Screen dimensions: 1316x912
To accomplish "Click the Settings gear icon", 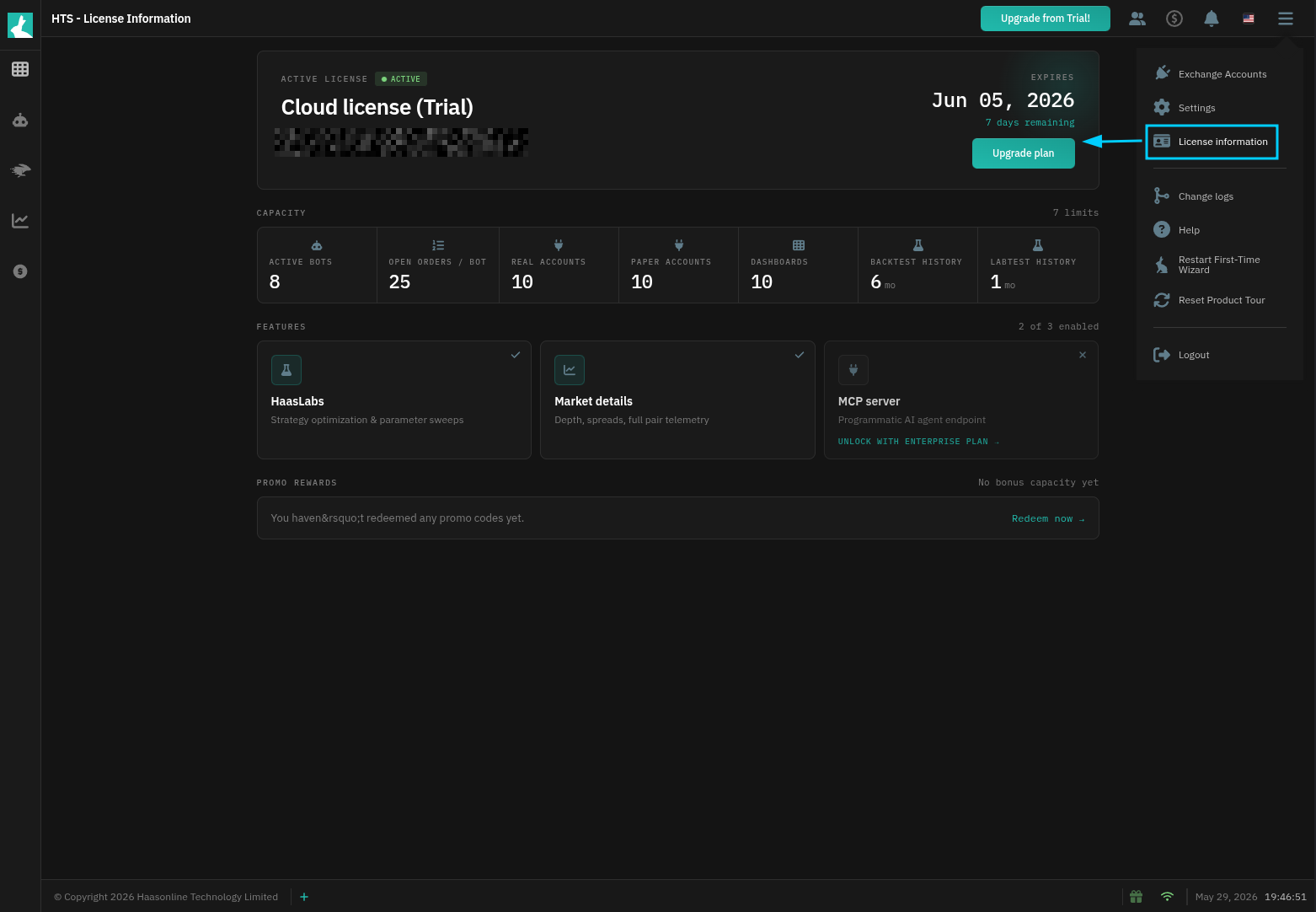I will click(1162, 107).
